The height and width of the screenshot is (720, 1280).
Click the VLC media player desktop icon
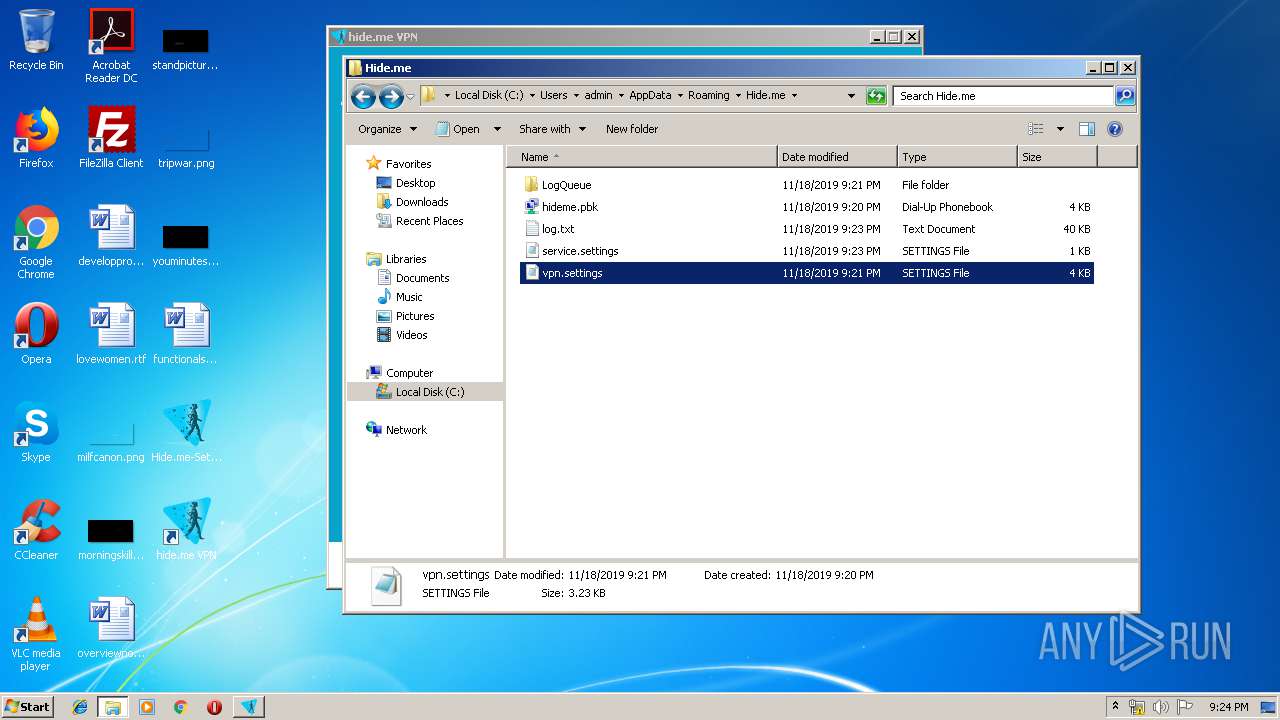click(36, 634)
